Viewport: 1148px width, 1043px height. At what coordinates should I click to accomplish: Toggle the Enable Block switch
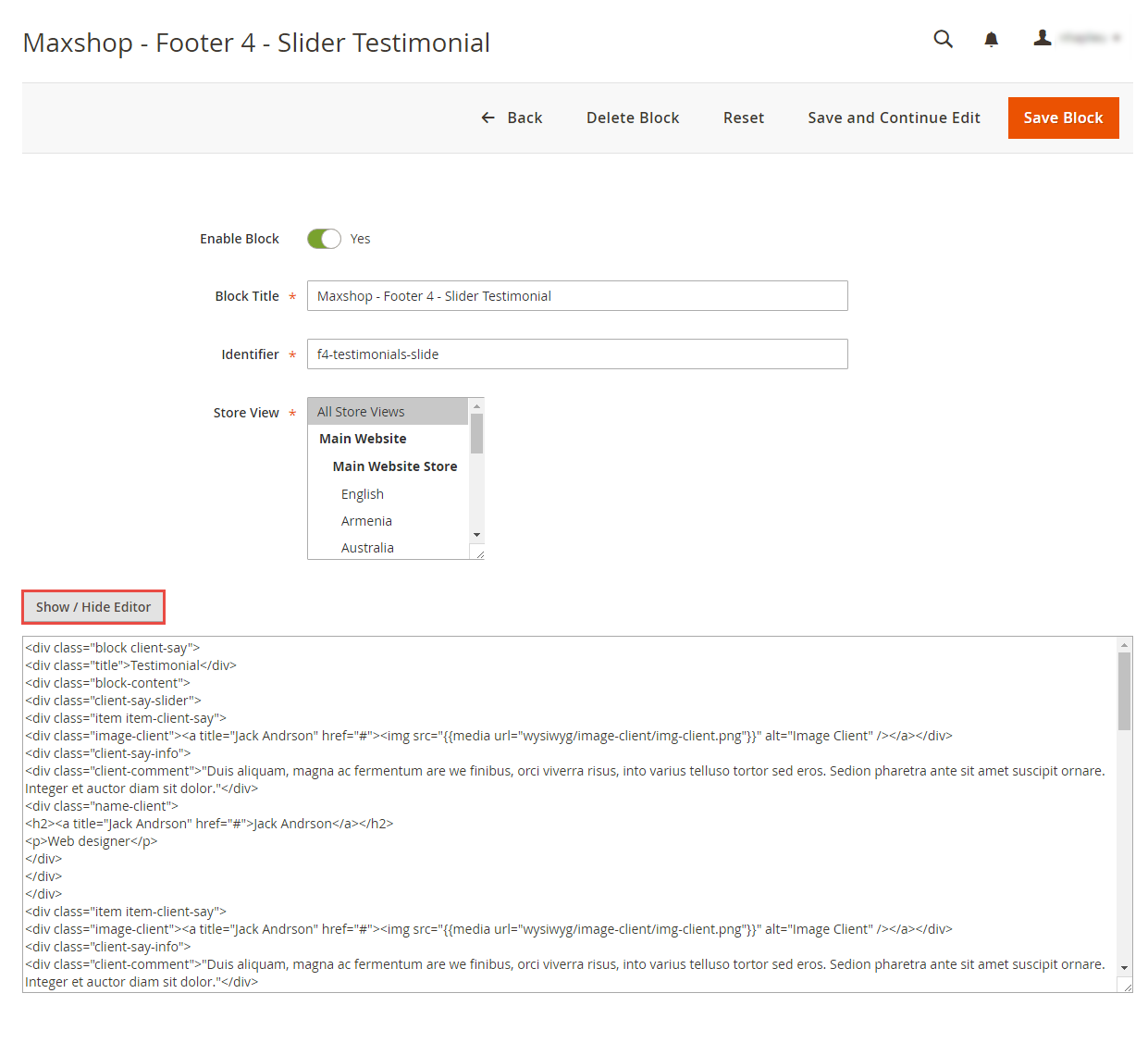tap(324, 239)
